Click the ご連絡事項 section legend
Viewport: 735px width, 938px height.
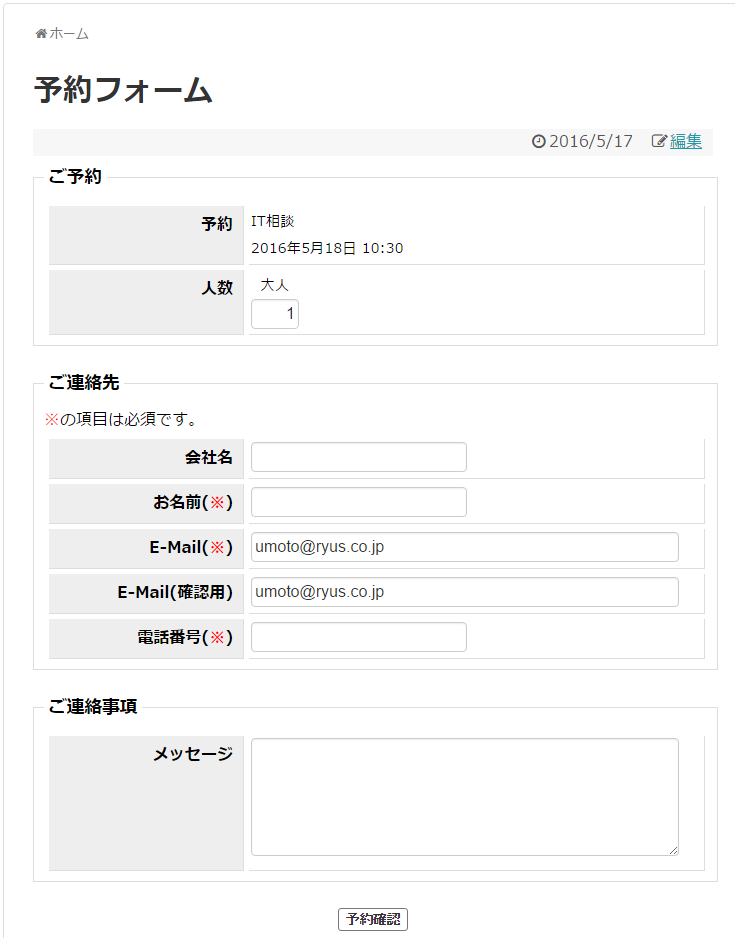(92, 706)
